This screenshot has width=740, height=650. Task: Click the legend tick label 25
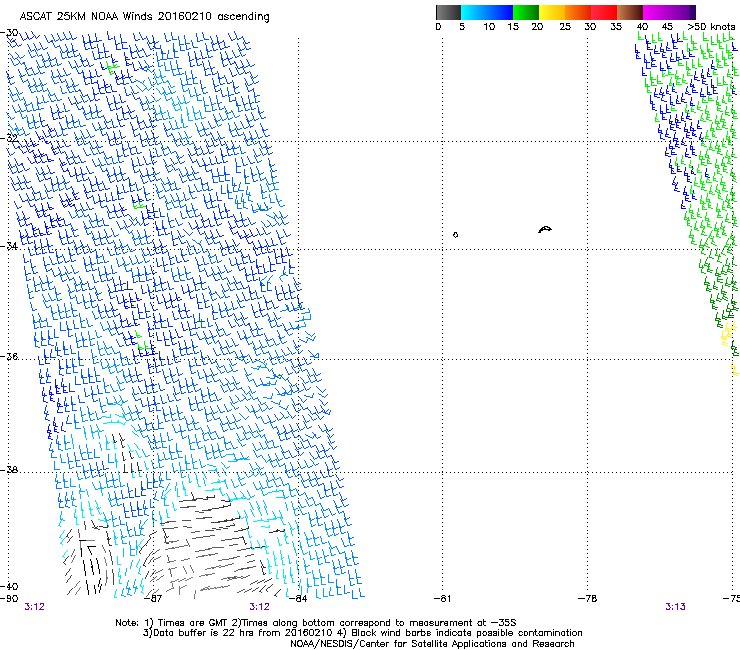[565, 27]
